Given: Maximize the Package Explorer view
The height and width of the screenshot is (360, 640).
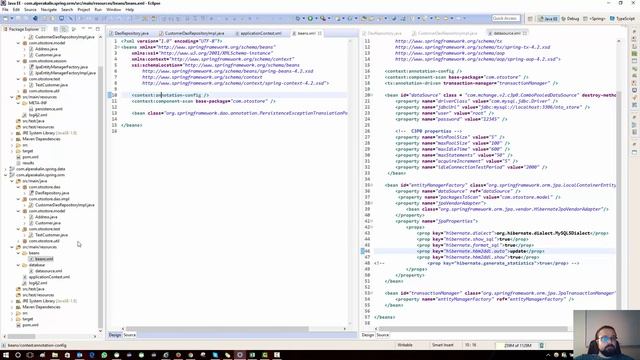Looking at the screenshot, I should (x=98, y=29).
